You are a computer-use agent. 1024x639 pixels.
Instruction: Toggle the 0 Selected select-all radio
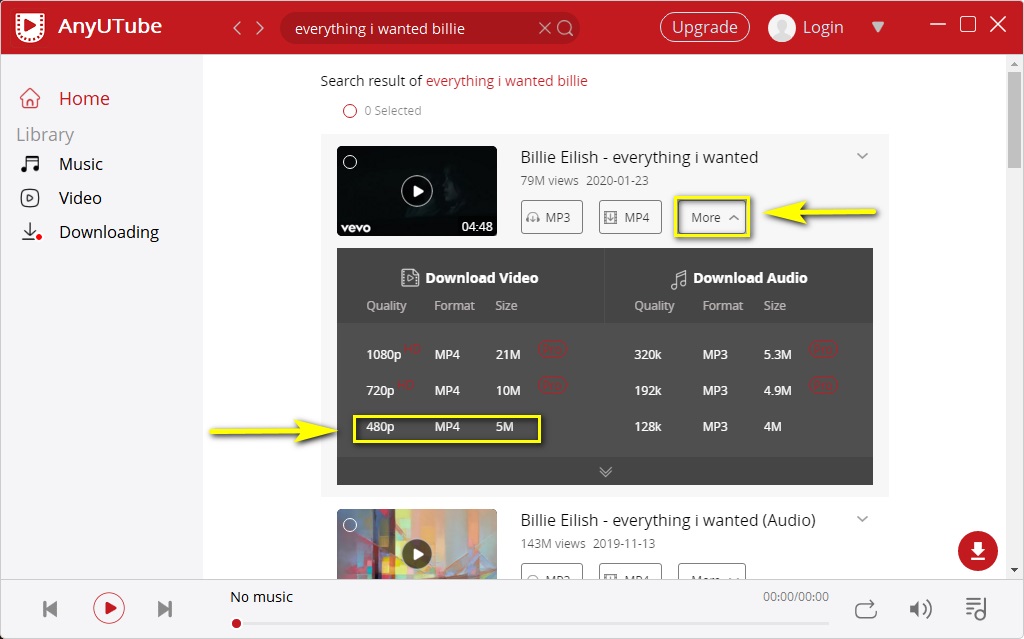pos(350,111)
